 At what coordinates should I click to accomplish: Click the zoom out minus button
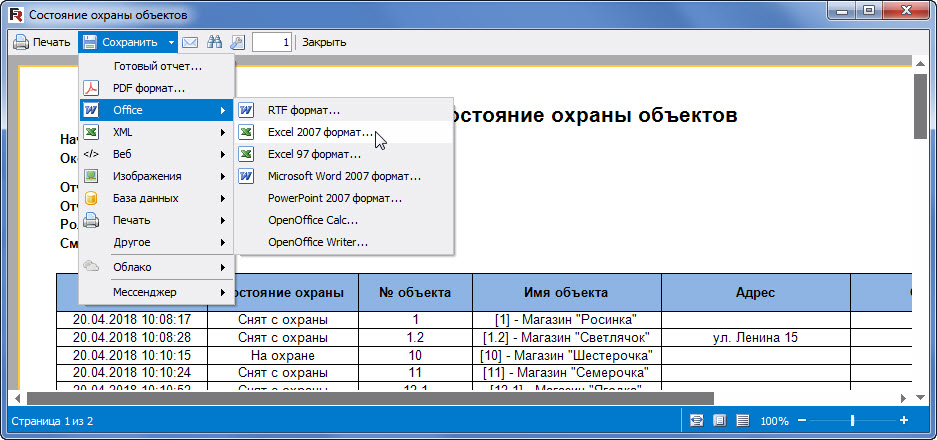(802, 420)
